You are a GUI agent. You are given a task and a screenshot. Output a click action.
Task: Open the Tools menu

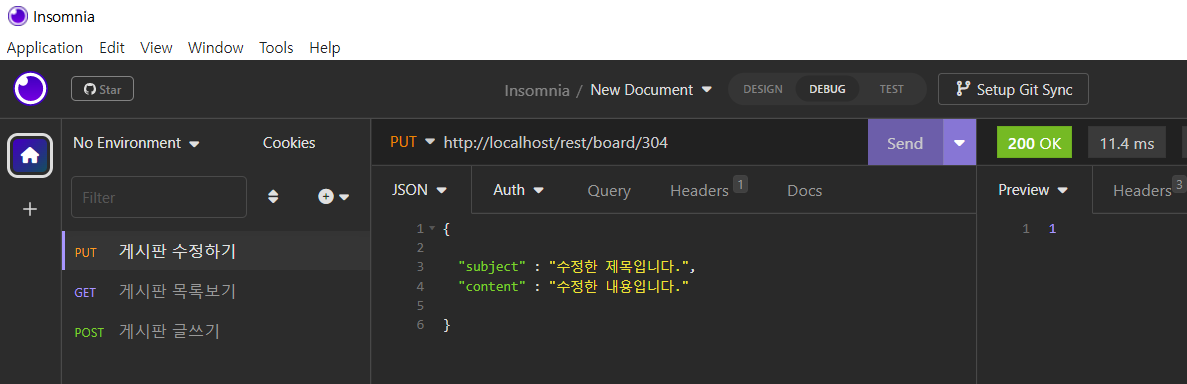[x=276, y=48]
